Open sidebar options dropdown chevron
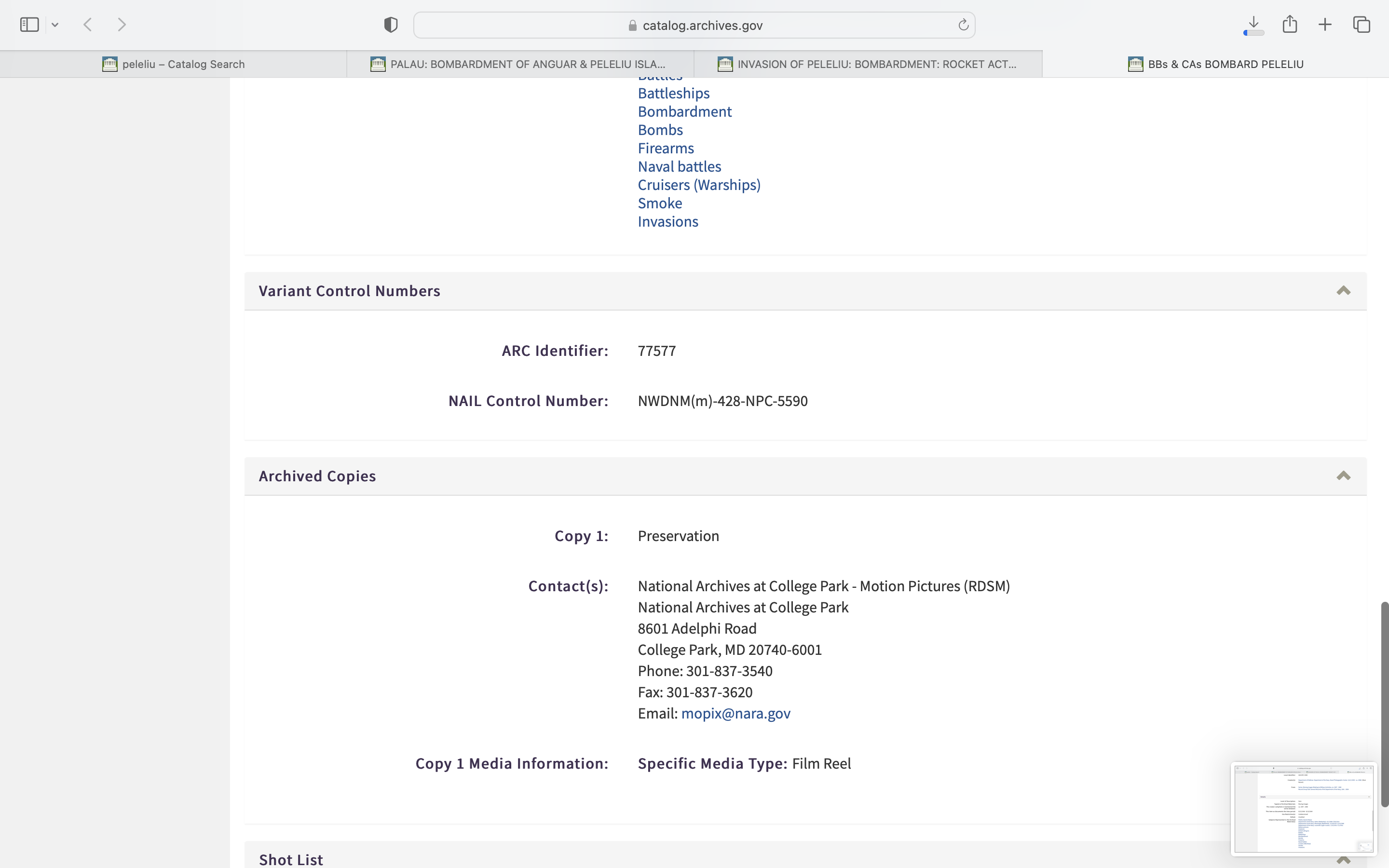This screenshot has height=868, width=1389. click(55, 25)
